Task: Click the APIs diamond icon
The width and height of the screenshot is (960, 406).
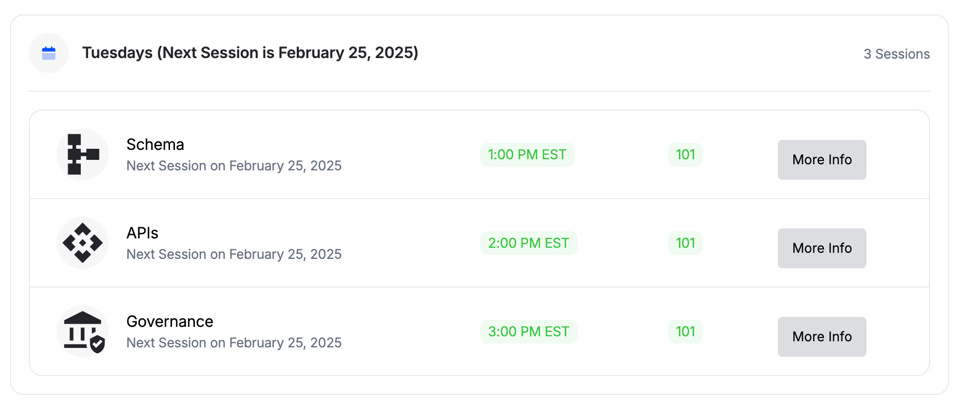Action: tap(83, 243)
